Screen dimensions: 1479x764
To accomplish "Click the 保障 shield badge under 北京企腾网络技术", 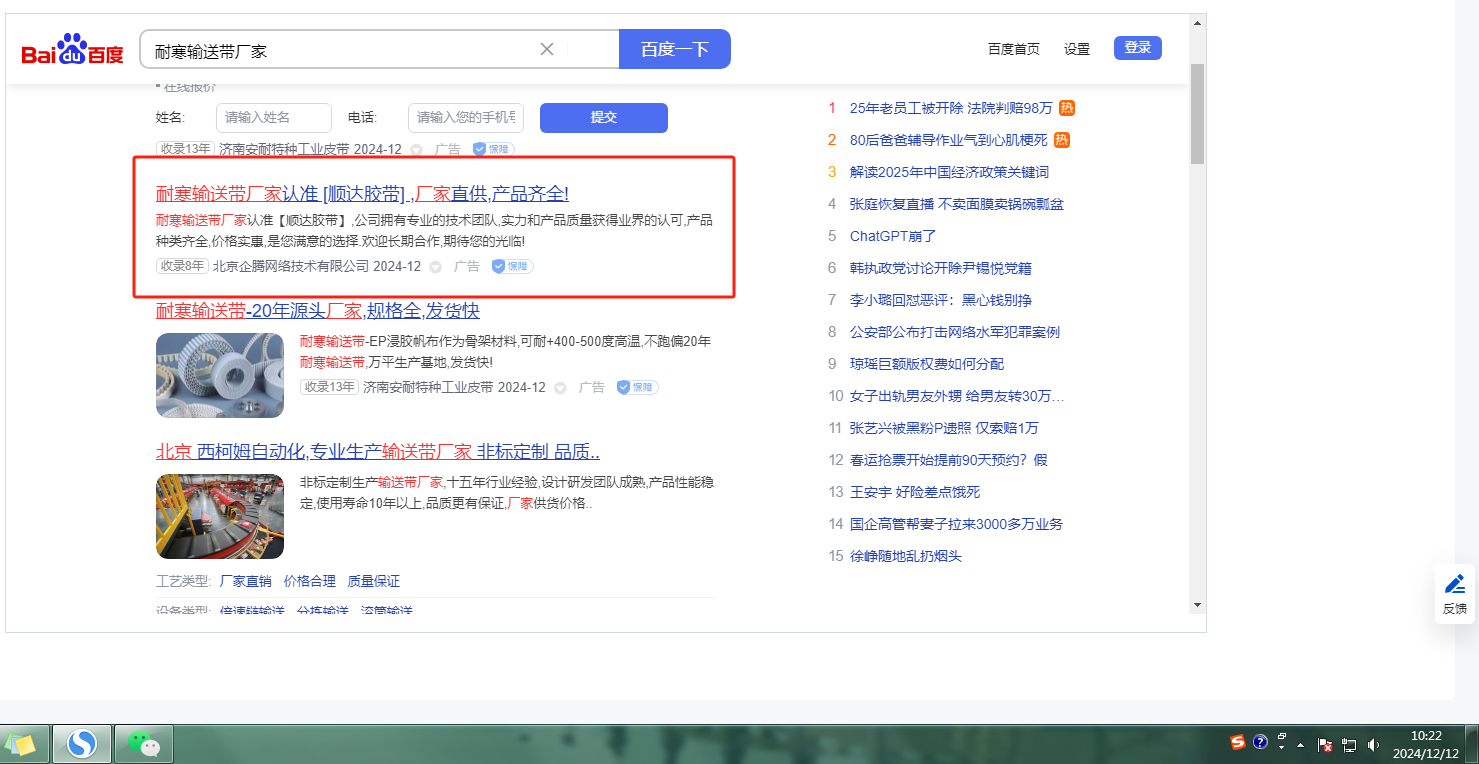I will (x=512, y=267).
